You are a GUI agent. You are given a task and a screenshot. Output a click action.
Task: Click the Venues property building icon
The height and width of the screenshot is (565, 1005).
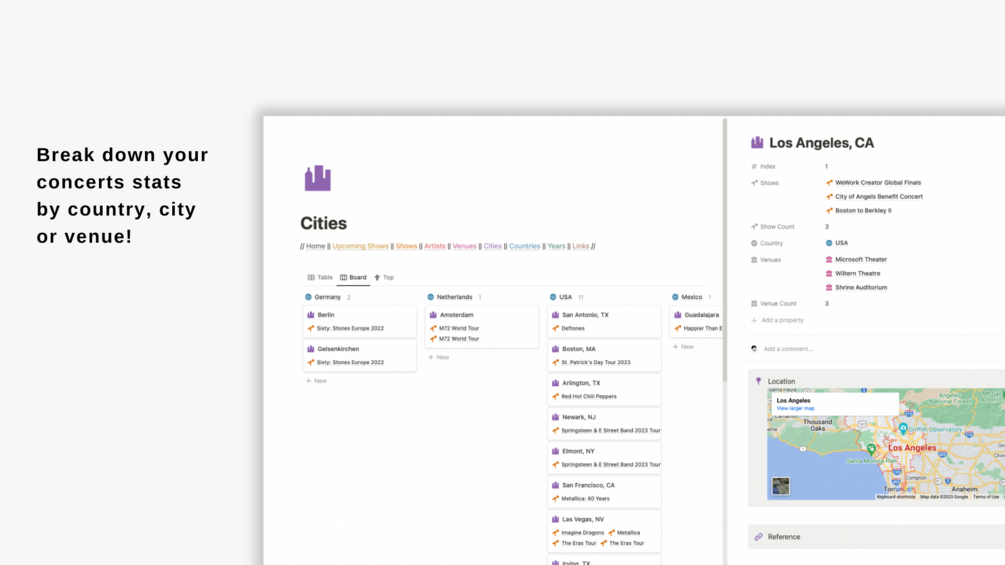[x=754, y=260]
